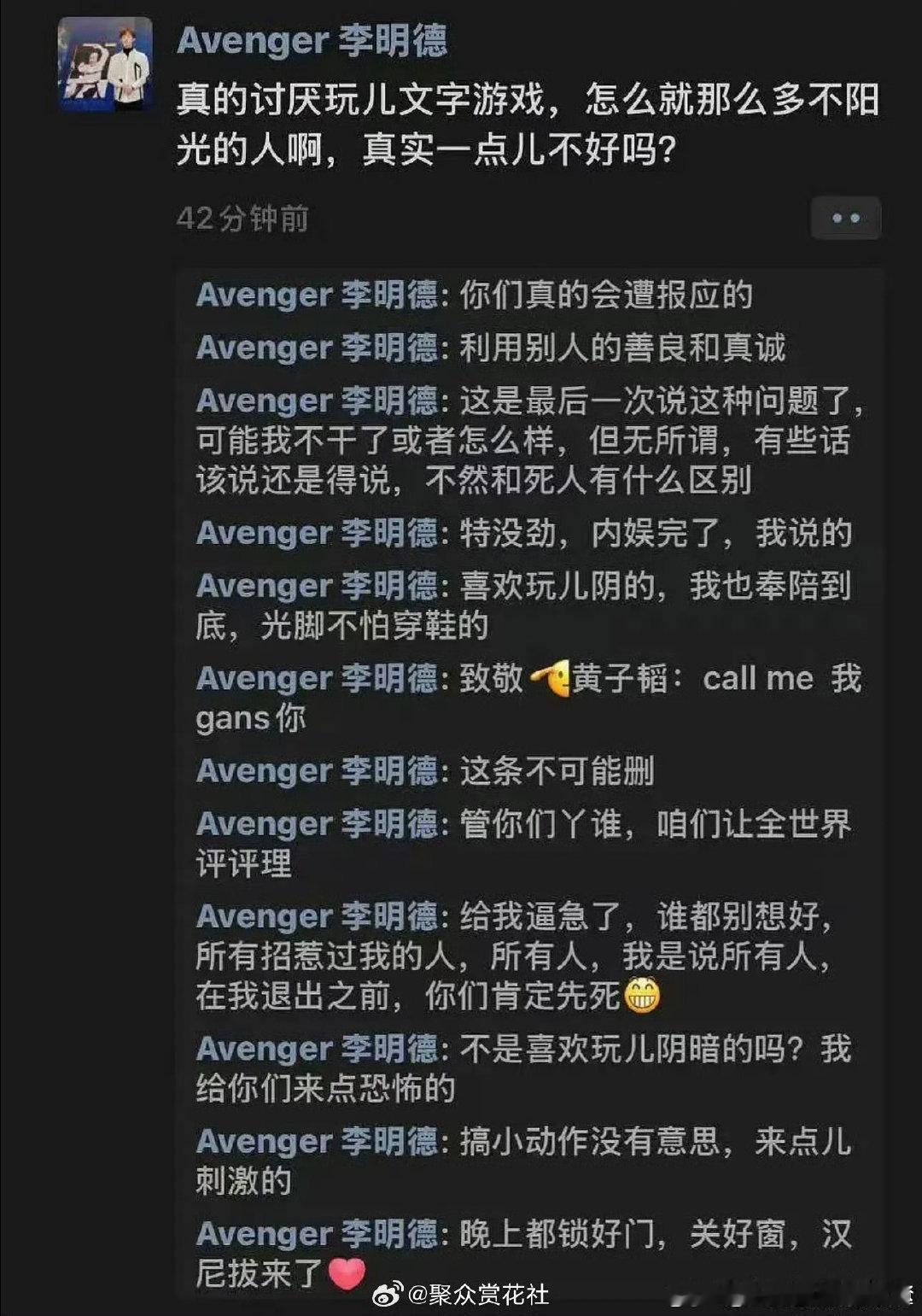Click the commenter name before 这条不可能删
The width and height of the screenshot is (922, 1316).
317,771
